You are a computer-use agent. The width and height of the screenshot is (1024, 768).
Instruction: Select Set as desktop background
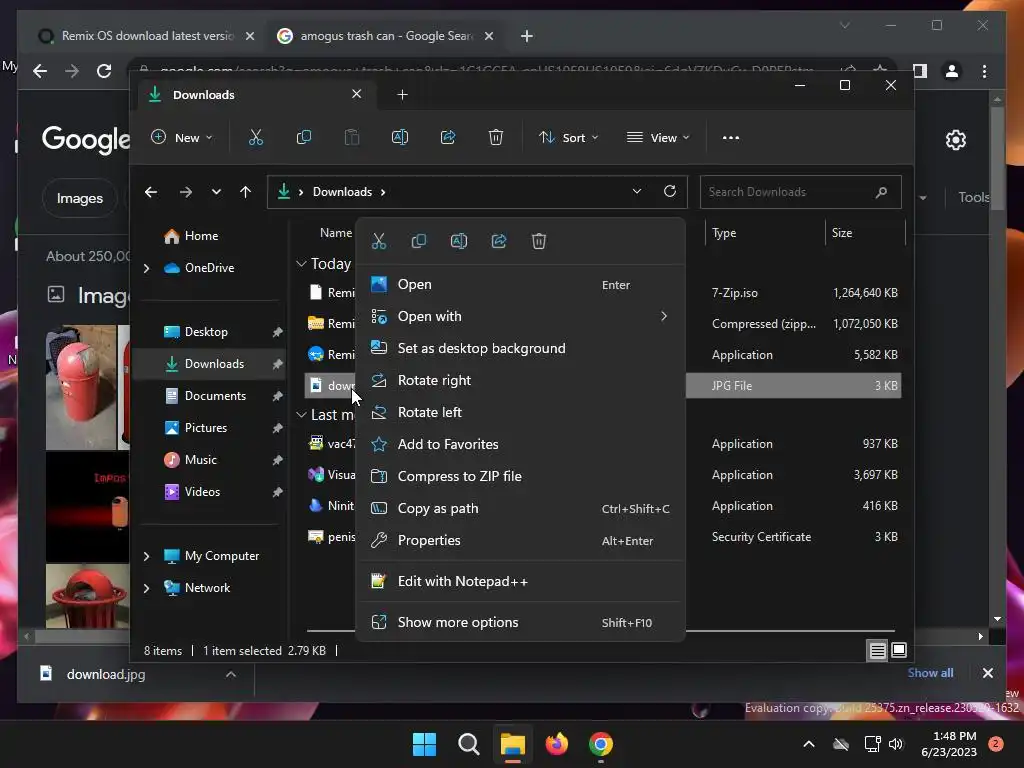520,349
